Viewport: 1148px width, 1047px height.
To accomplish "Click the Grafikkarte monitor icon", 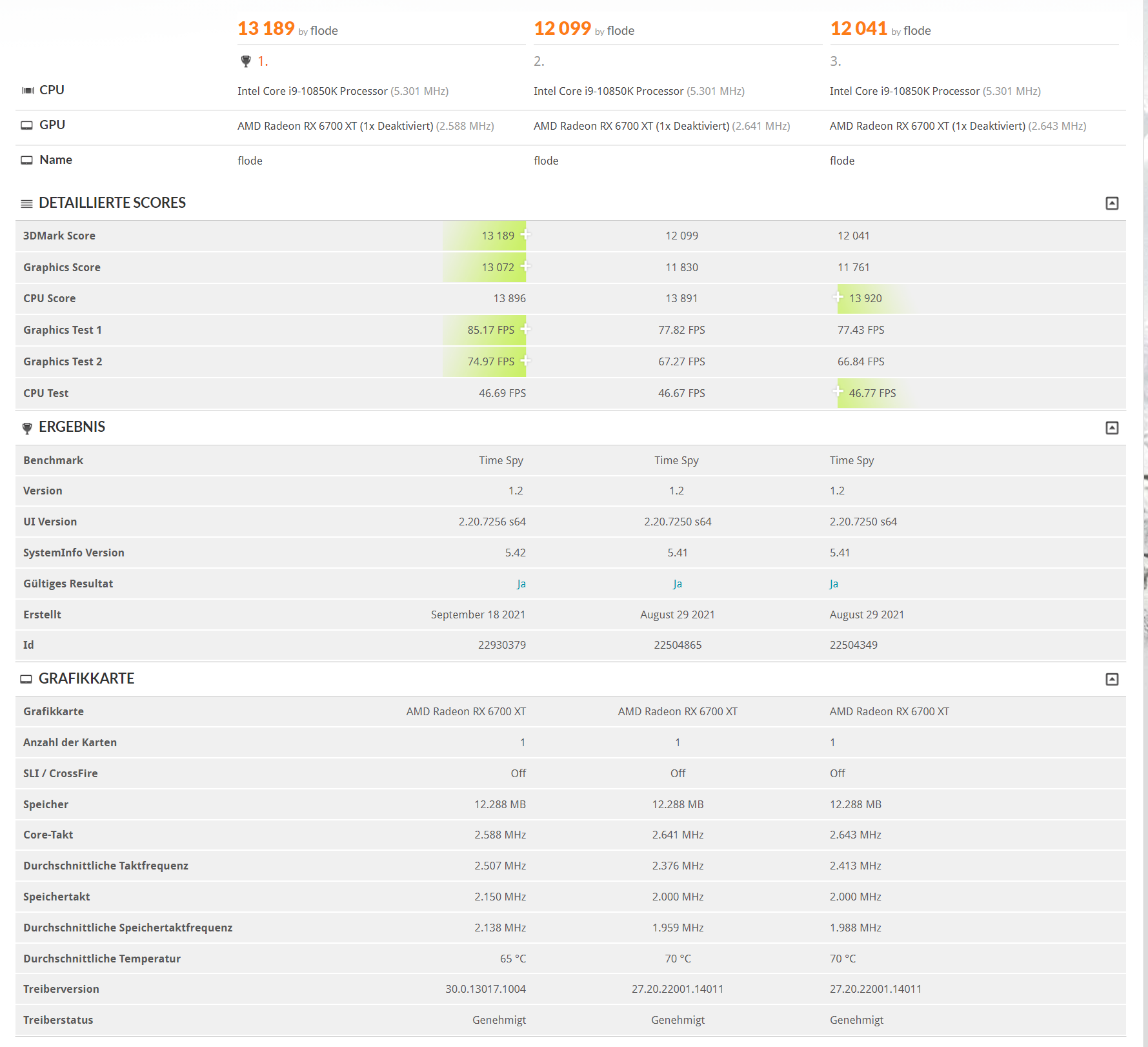I will pyautogui.click(x=26, y=679).
